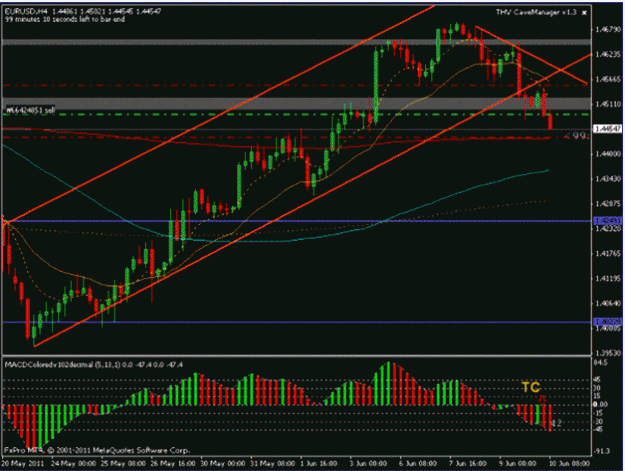Click price axis label 1.41195
Image resolution: width=625 pixels, height=471 pixels.
coord(608,279)
